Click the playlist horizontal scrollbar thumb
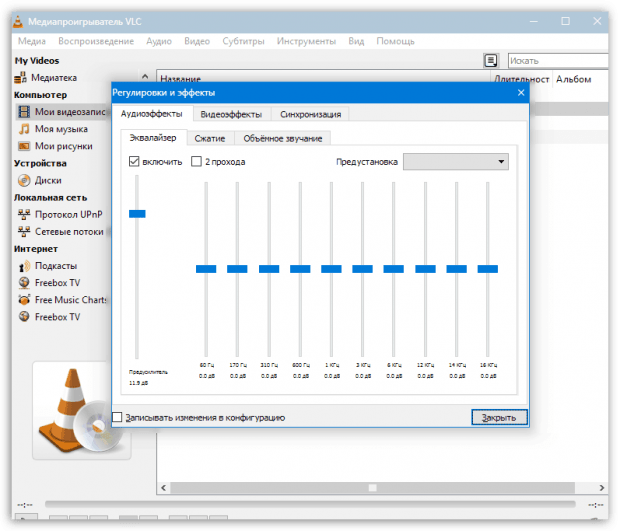The image size is (620, 531). [372, 488]
